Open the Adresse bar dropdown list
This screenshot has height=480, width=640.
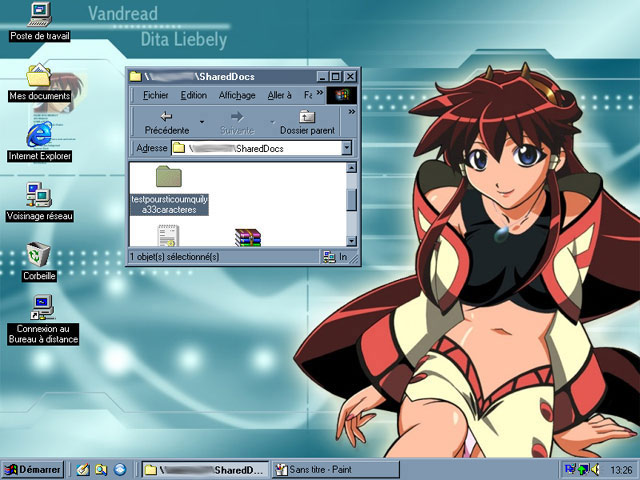click(347, 148)
